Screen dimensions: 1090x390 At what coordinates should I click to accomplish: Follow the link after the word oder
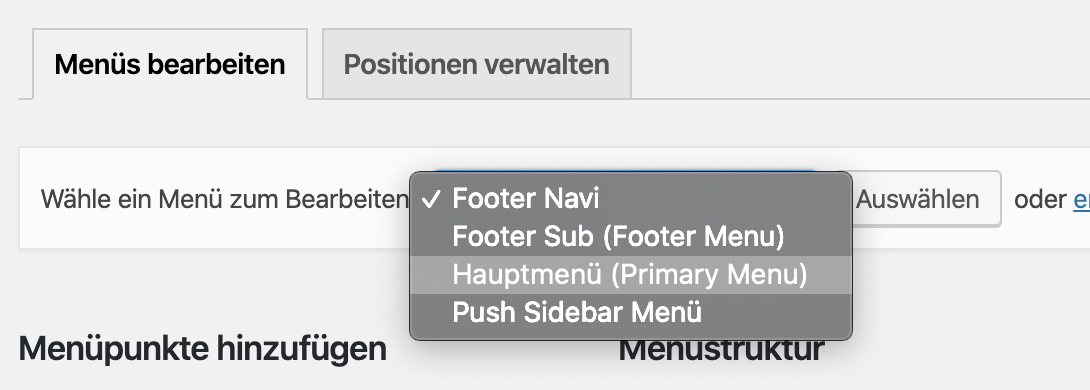tap(1081, 200)
